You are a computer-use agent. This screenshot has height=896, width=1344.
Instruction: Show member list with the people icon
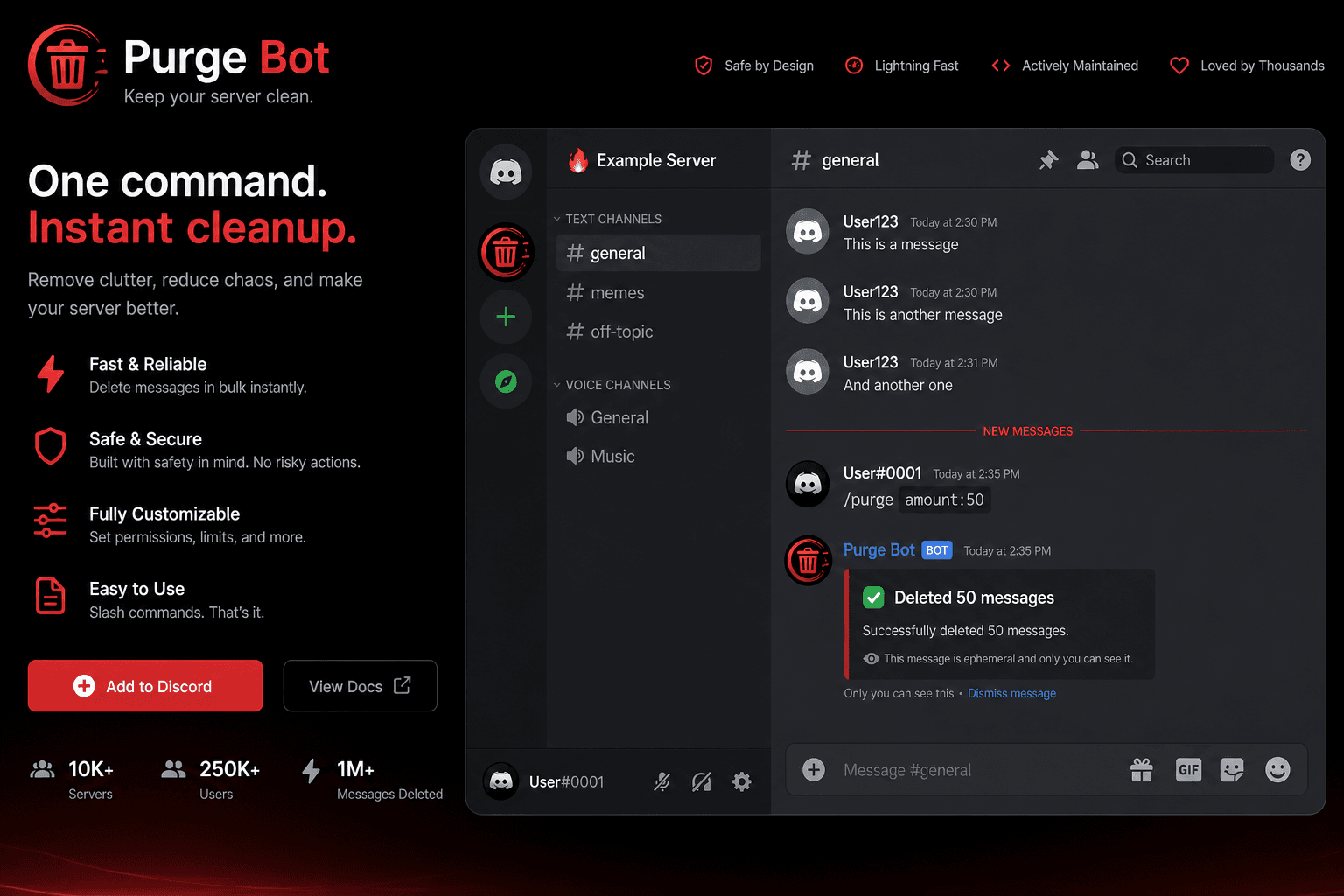point(1088,160)
